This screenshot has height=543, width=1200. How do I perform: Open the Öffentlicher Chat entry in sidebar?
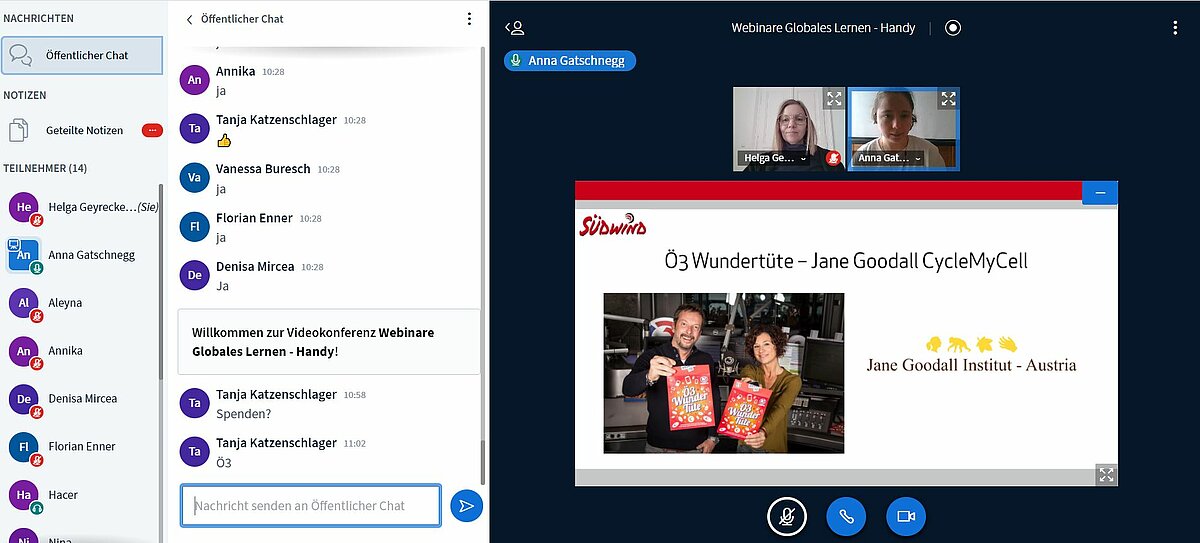pos(82,55)
